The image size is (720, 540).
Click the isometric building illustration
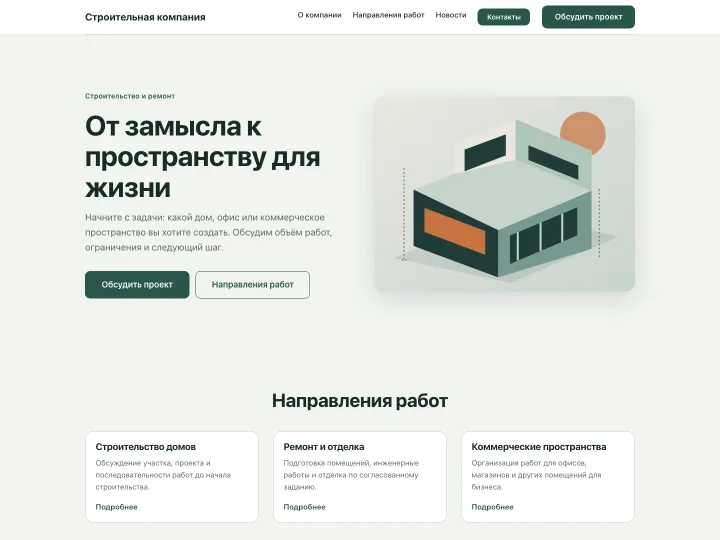pyautogui.click(x=504, y=194)
